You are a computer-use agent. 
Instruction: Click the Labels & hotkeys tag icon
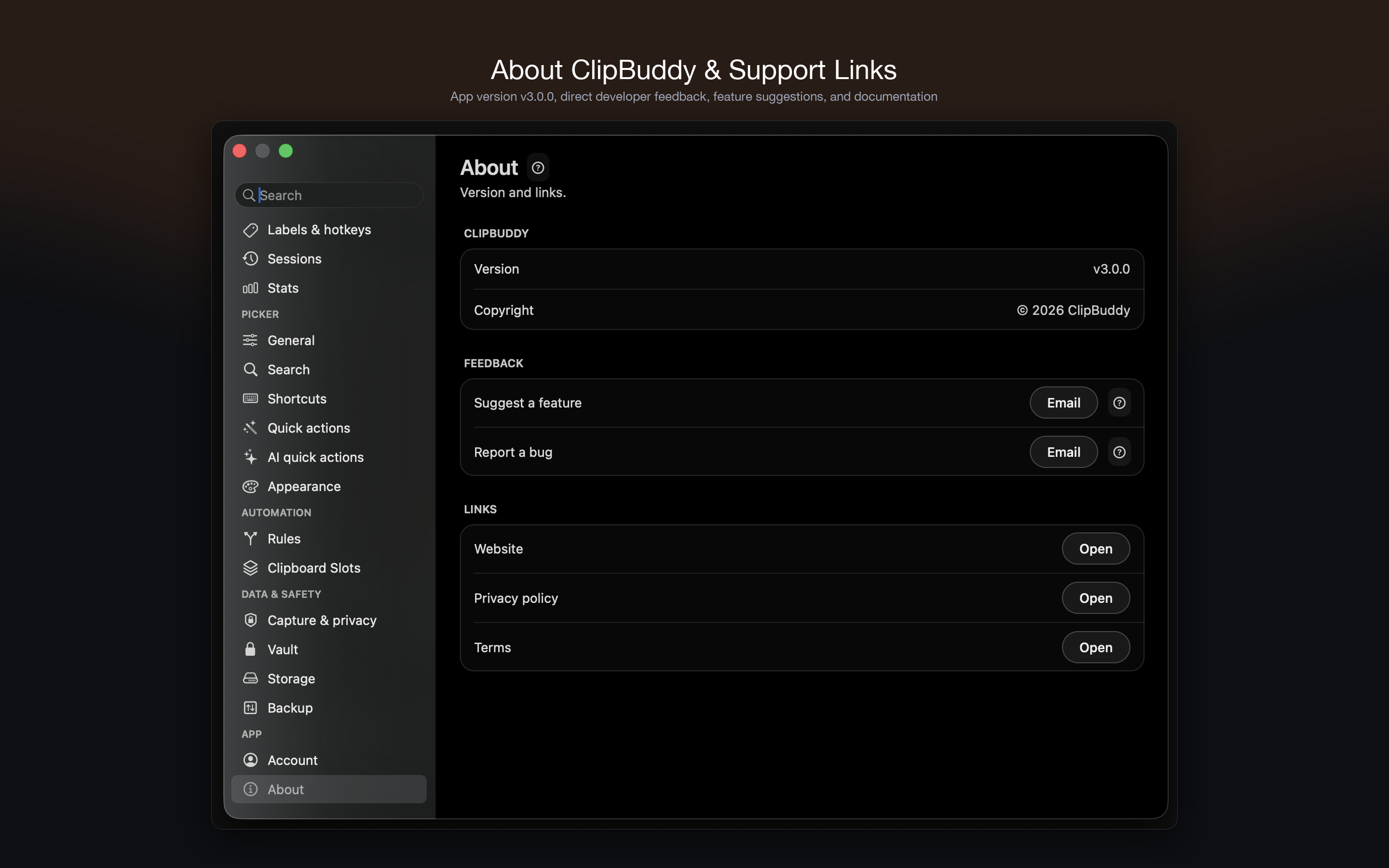(250, 230)
